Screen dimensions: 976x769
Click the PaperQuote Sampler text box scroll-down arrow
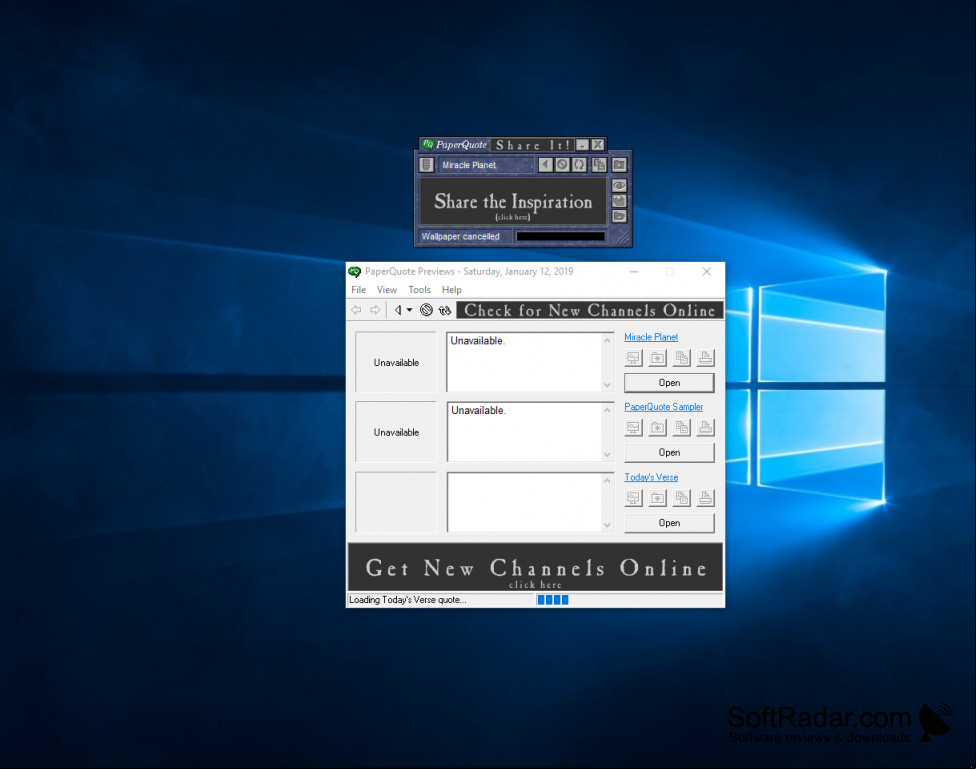click(607, 455)
